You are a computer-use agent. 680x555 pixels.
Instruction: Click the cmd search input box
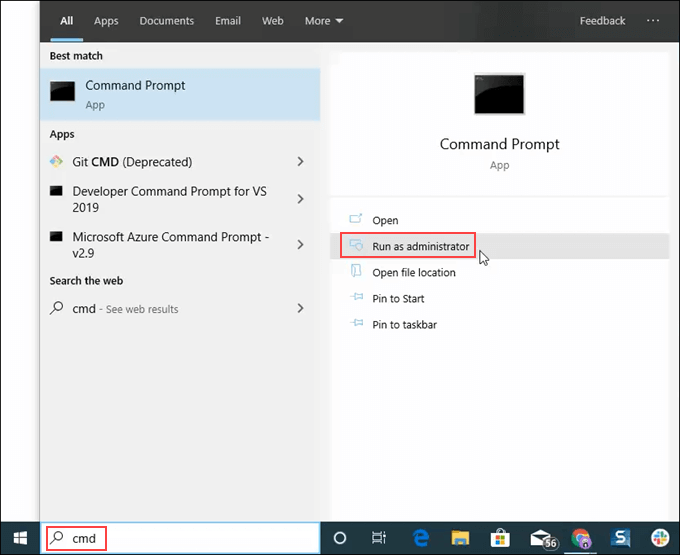tap(180, 538)
